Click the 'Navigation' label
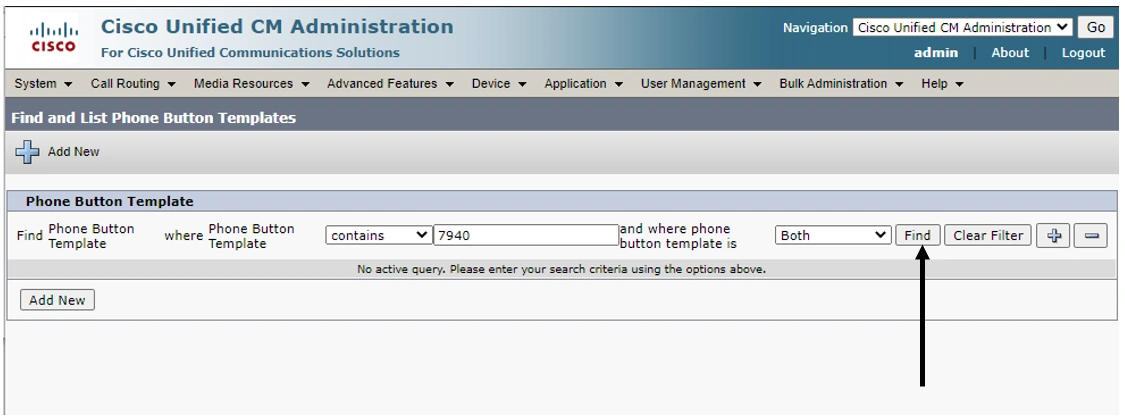Viewport: 1125px width, 418px height. [x=815, y=28]
